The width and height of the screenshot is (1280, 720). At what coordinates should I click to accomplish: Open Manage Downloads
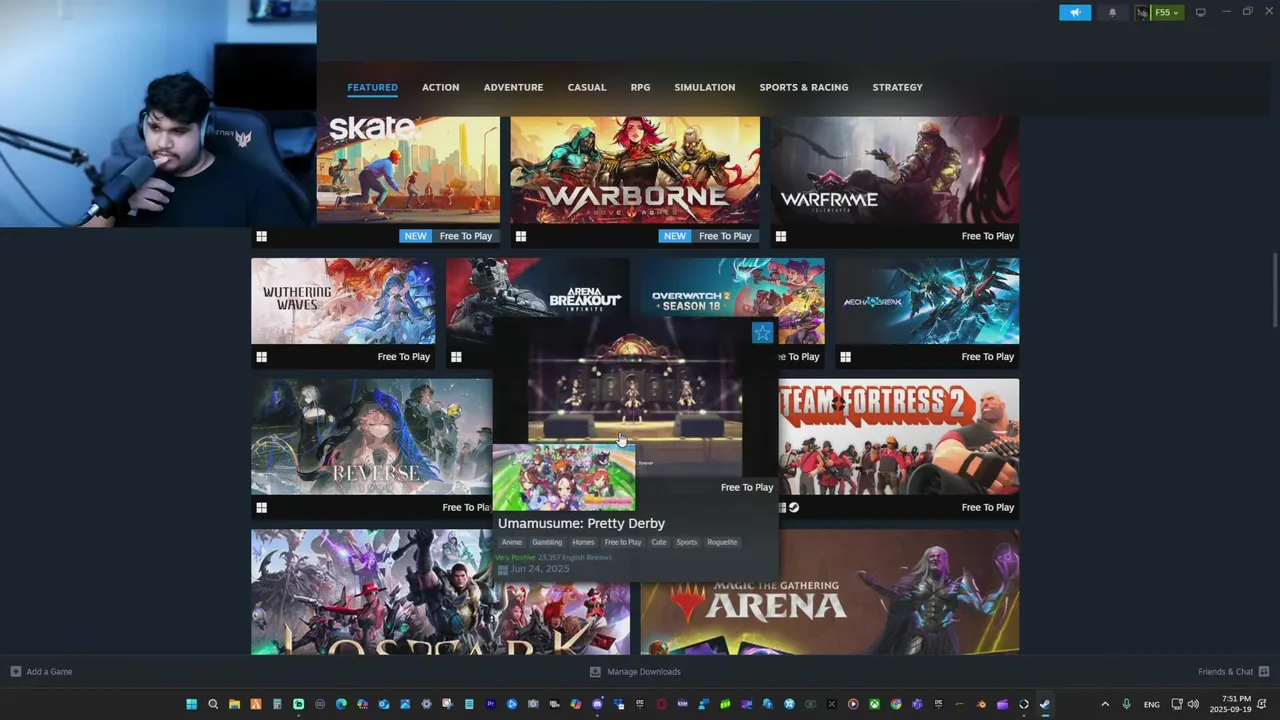pos(635,672)
